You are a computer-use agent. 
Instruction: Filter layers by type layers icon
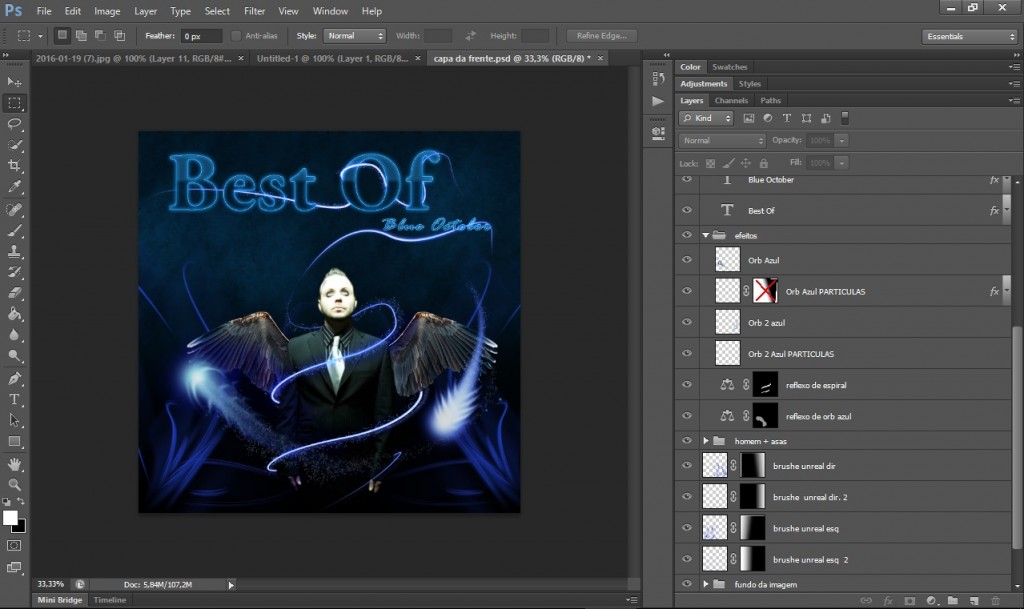787,118
